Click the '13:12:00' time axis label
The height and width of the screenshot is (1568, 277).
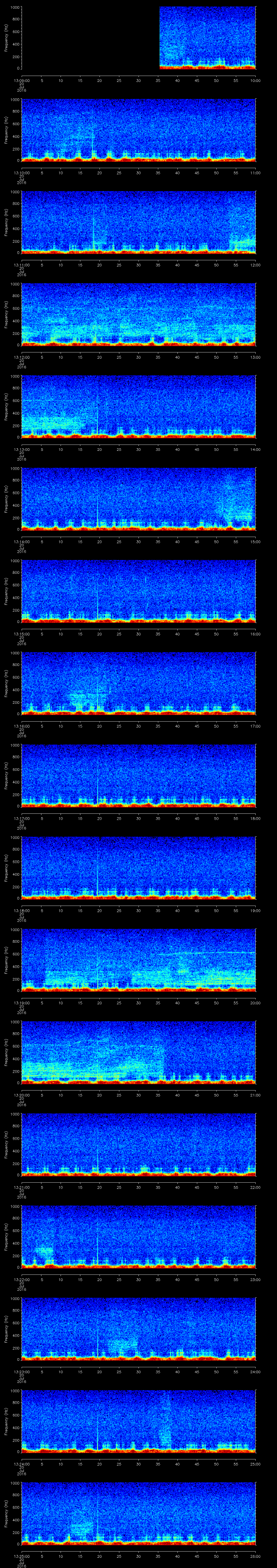pyautogui.click(x=21, y=357)
